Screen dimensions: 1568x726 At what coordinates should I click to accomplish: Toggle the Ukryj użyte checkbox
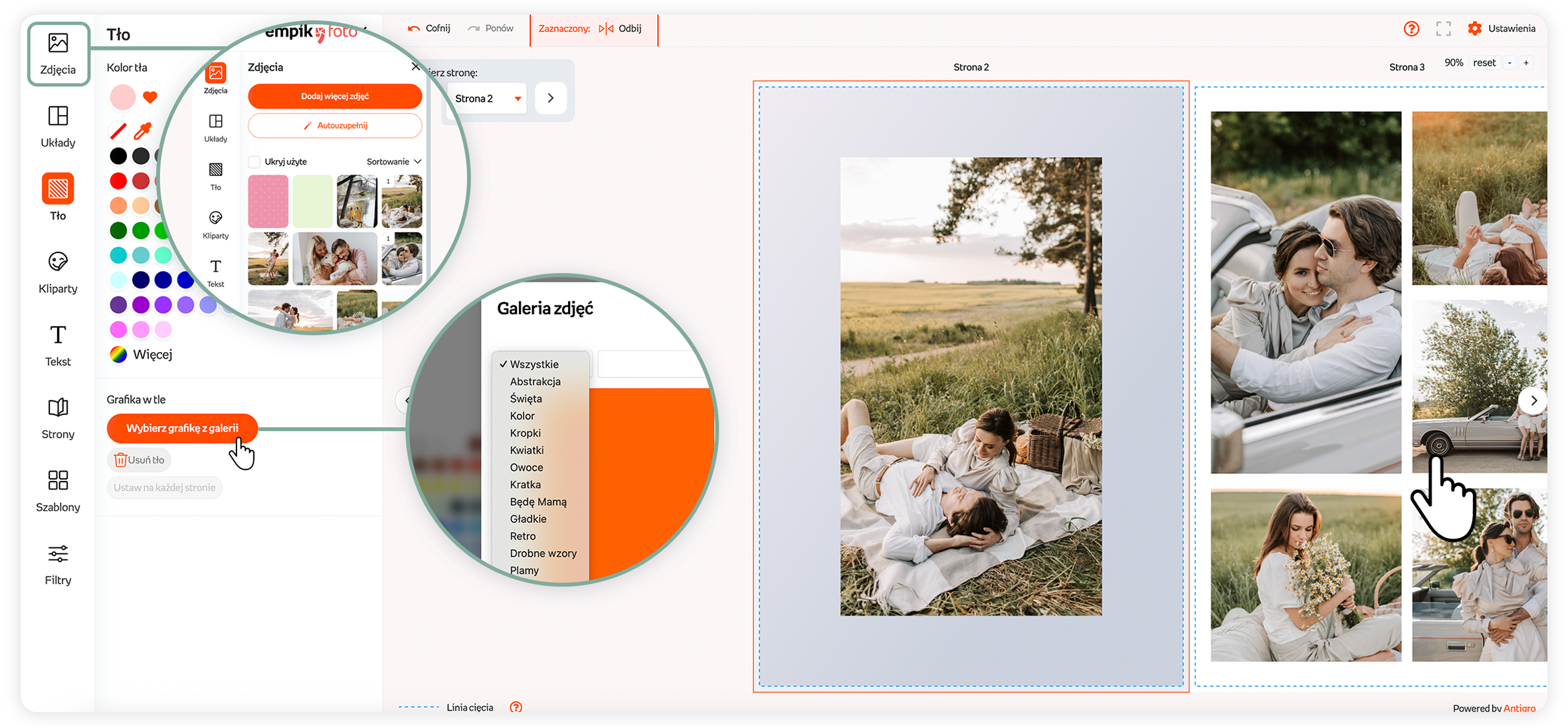[254, 161]
